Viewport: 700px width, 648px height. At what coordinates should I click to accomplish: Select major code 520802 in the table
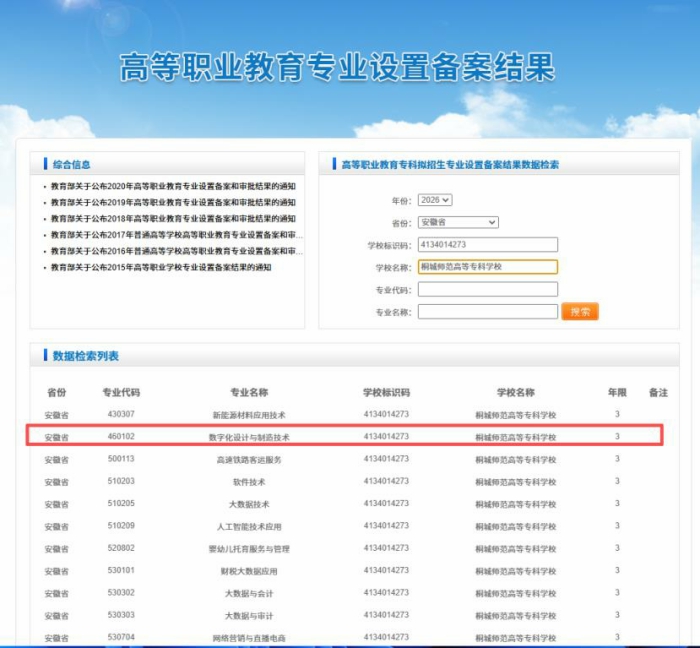pyautogui.click(x=121, y=548)
